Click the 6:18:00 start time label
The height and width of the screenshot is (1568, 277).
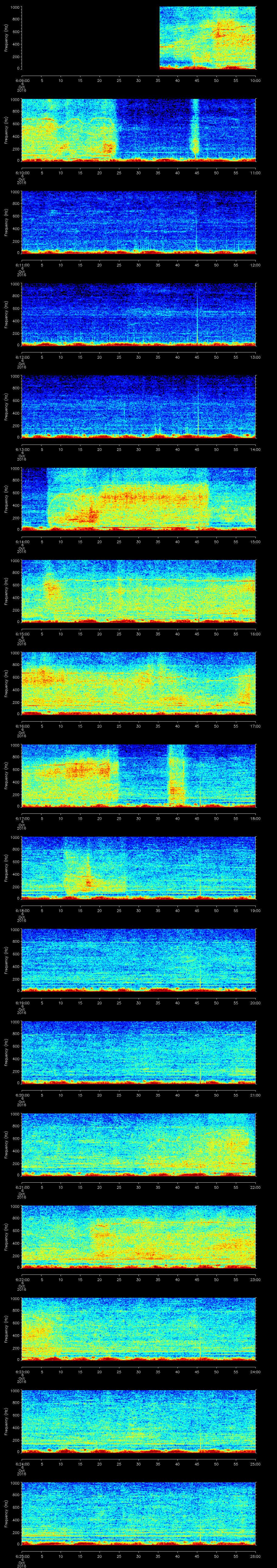(22, 910)
